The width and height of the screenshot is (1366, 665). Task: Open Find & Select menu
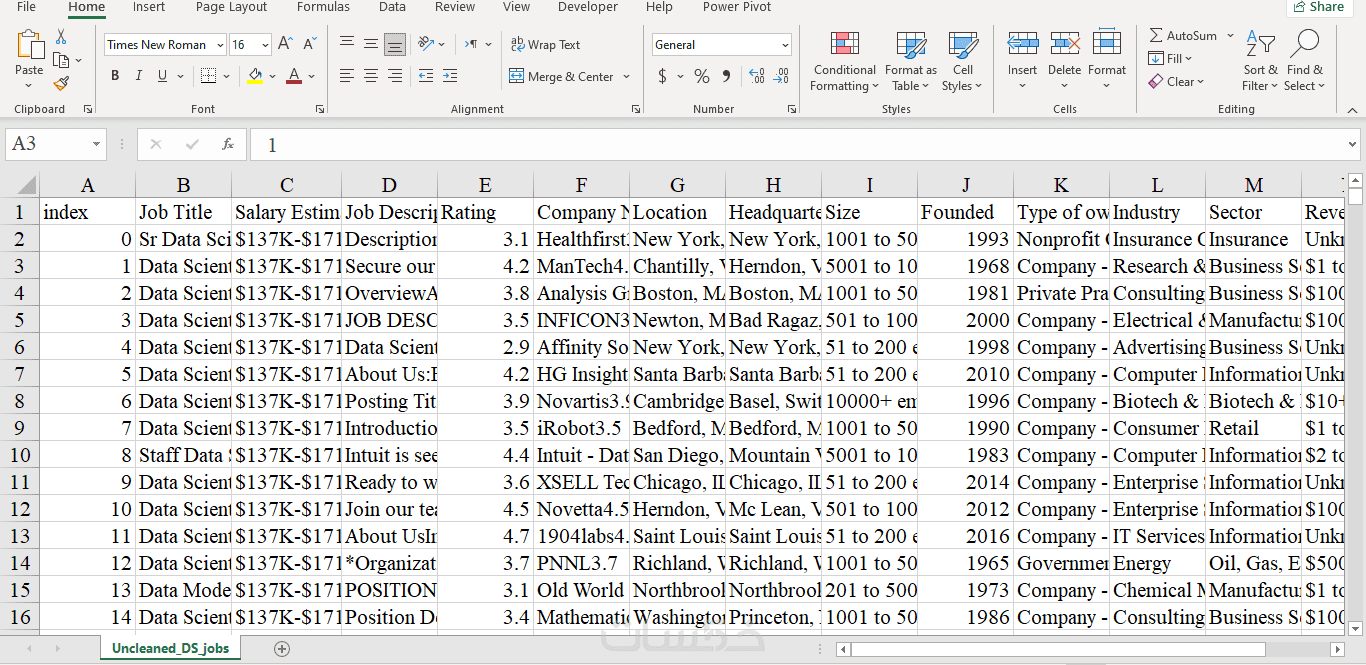click(1305, 60)
